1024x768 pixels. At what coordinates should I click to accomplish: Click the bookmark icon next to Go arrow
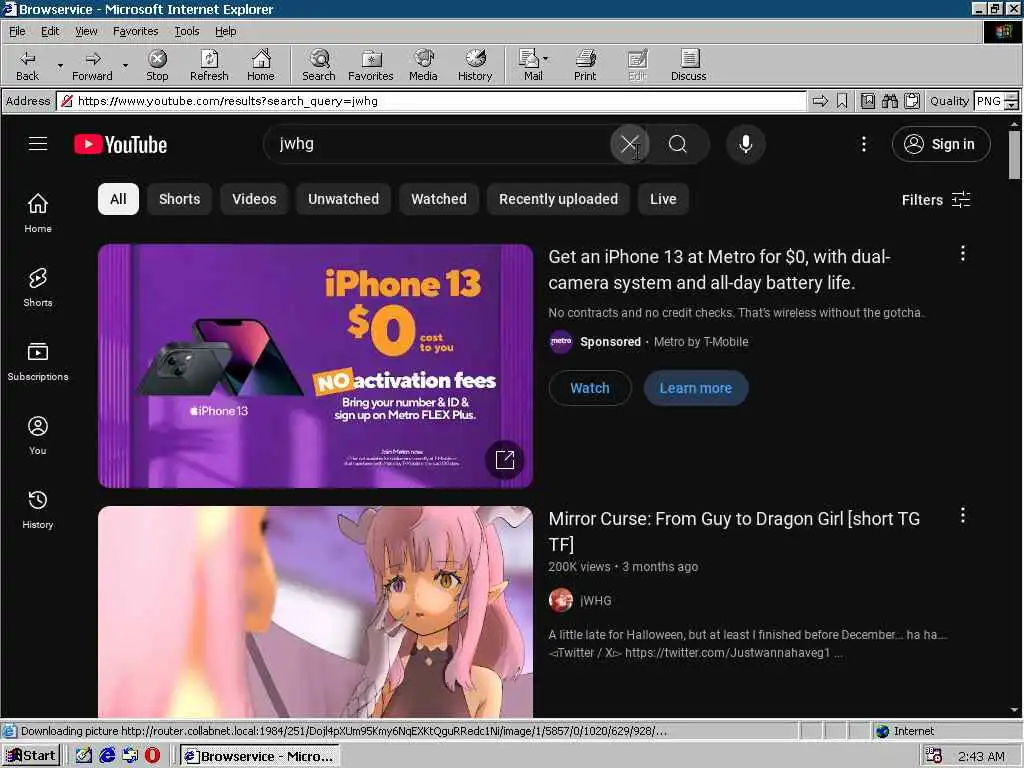pos(842,101)
